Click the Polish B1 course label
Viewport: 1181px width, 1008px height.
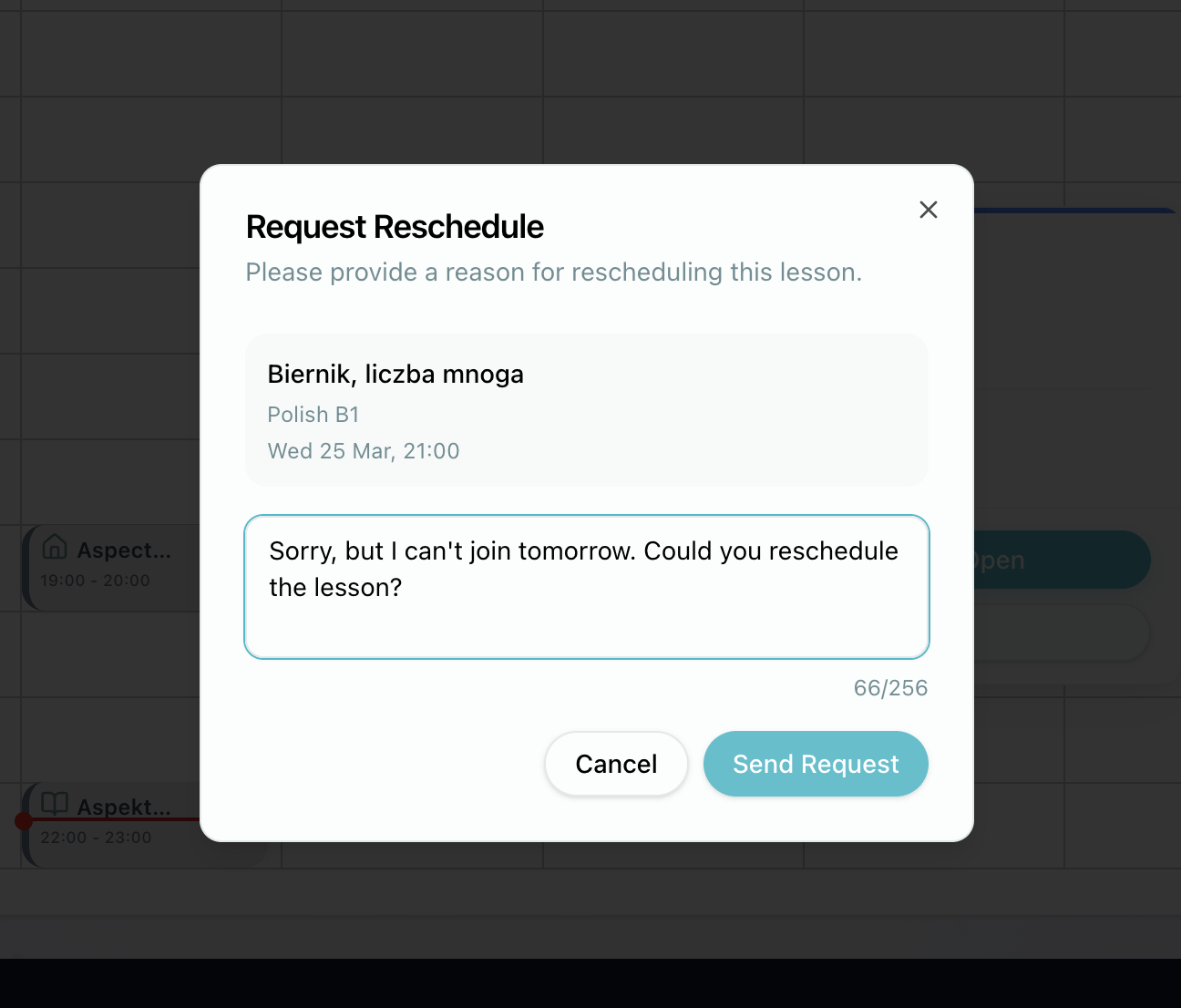point(313,415)
